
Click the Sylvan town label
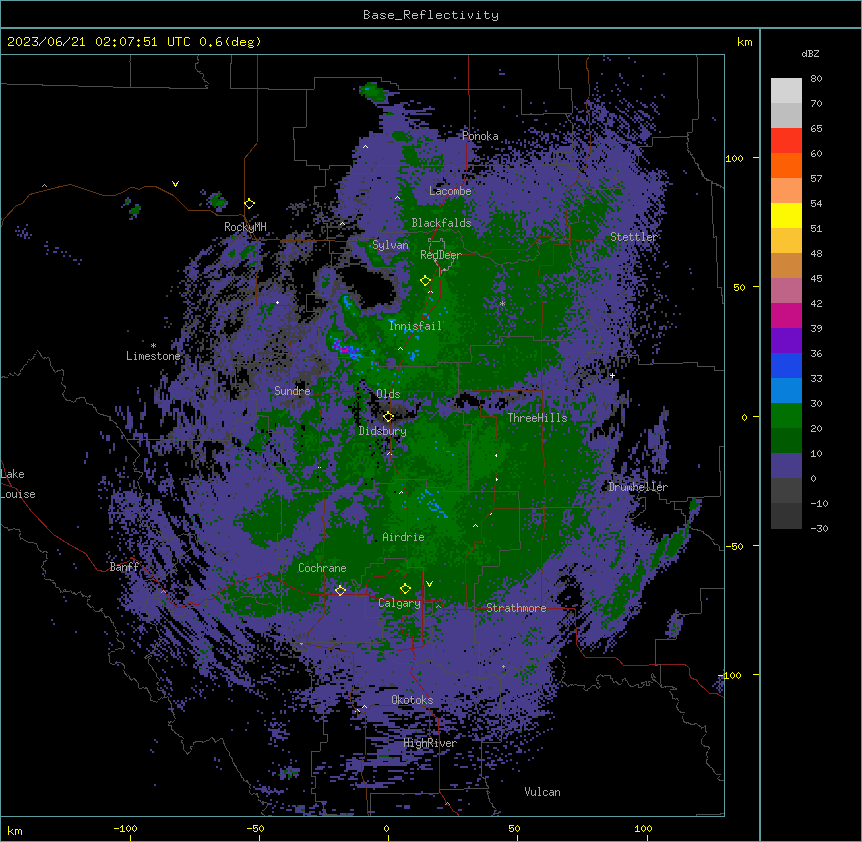390,245
